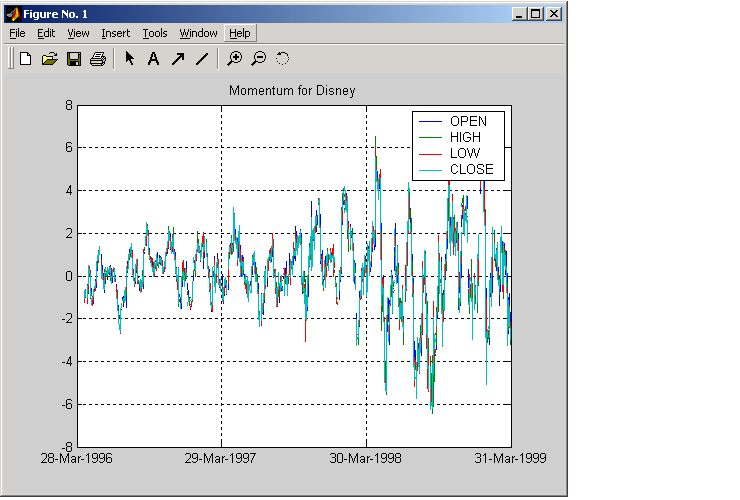Open the Help menu

[240, 33]
